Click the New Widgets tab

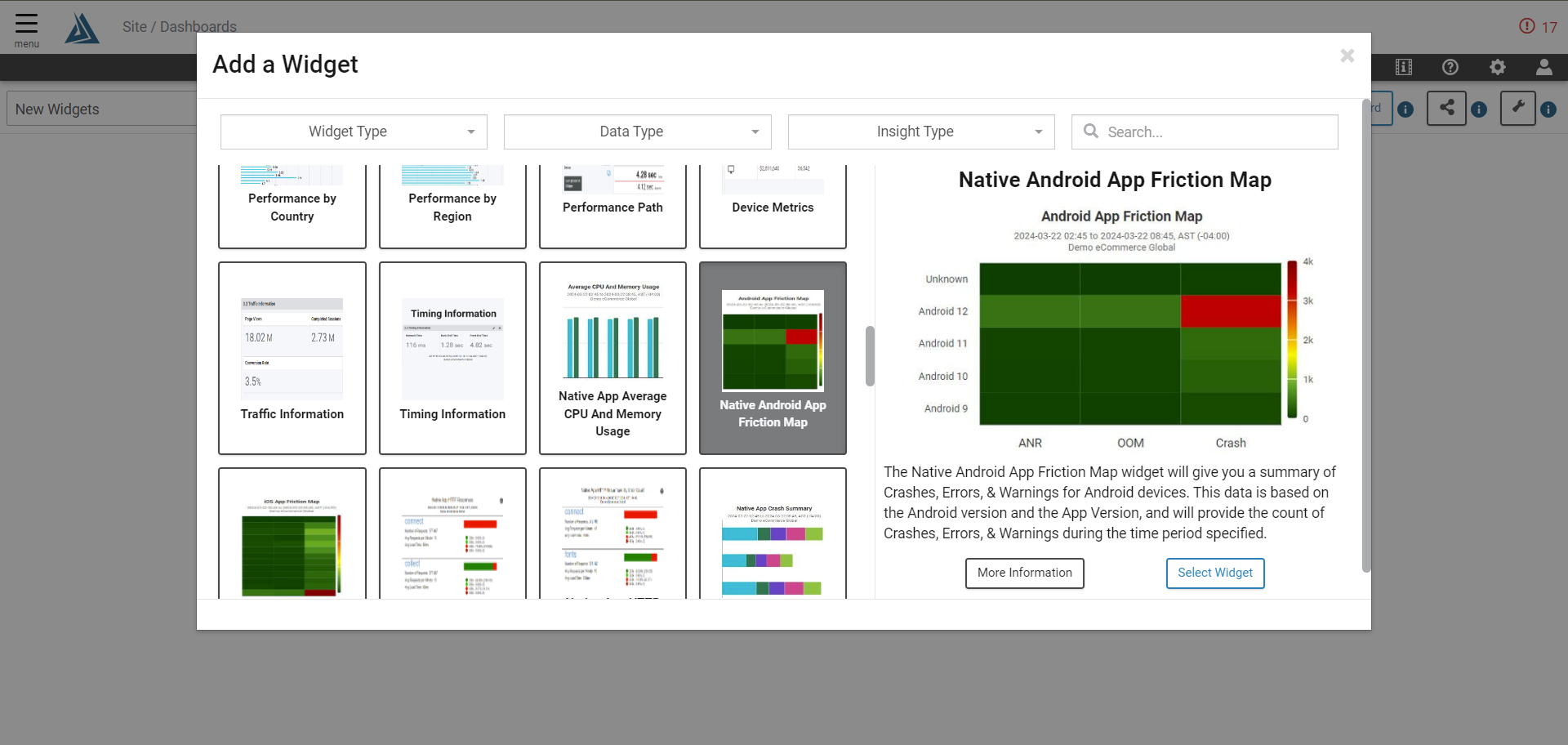(57, 109)
